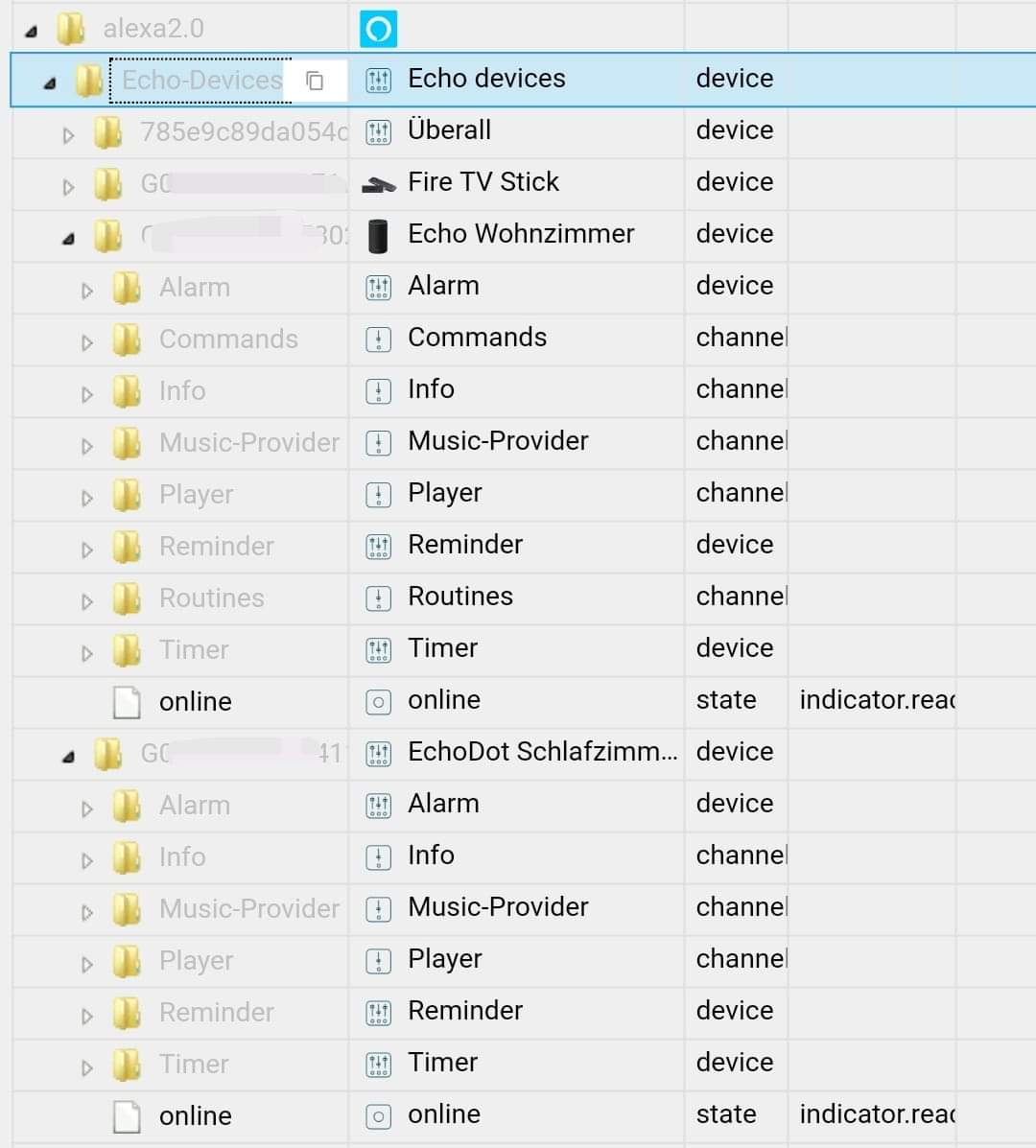Expand Info under EchoDot Schlafzimmer
This screenshot has width=1036, height=1148.
coord(87,860)
